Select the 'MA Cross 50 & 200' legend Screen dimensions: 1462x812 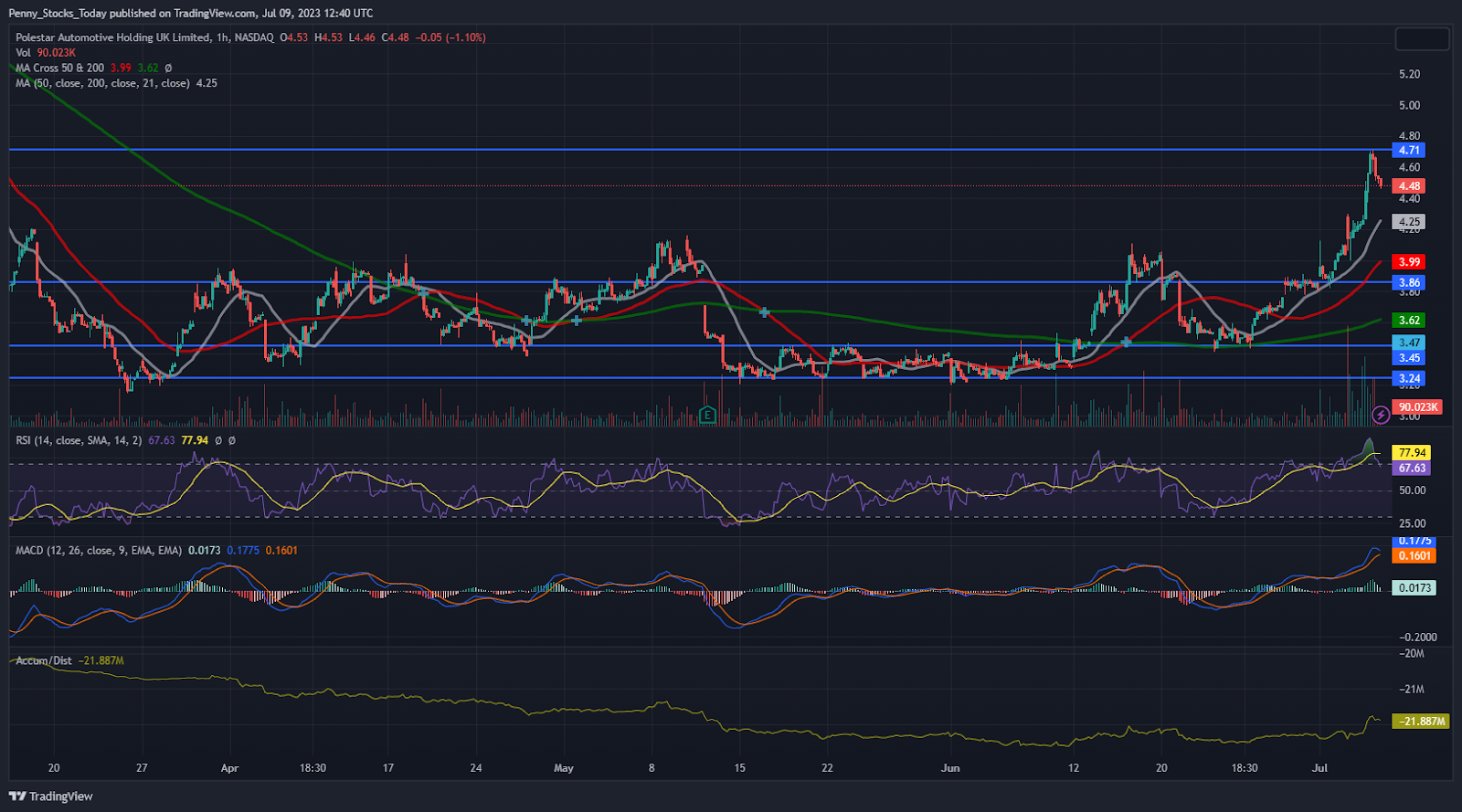point(59,68)
